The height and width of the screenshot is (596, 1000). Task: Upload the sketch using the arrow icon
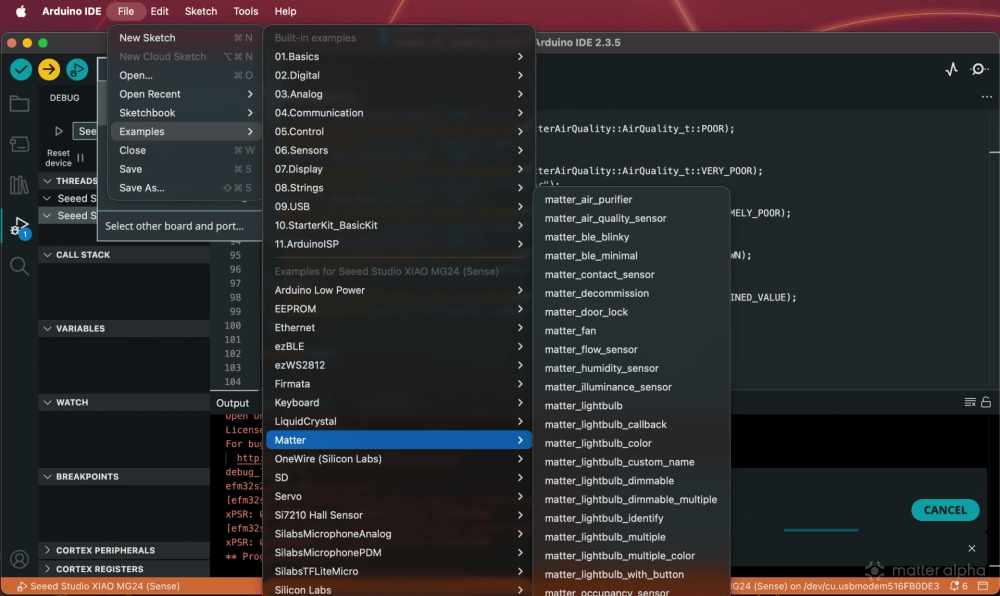[x=47, y=70]
